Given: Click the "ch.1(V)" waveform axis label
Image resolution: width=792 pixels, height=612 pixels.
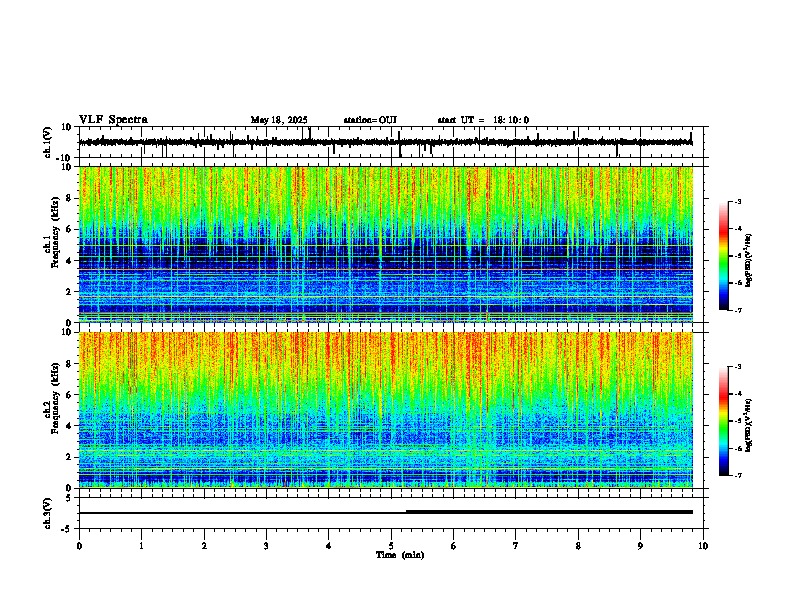Looking at the screenshot, I should point(48,142).
